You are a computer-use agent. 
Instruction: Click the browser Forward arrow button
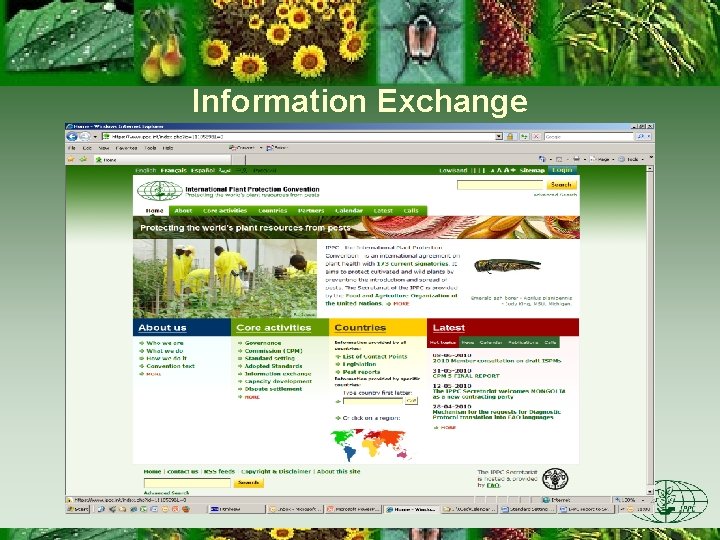pos(84,137)
